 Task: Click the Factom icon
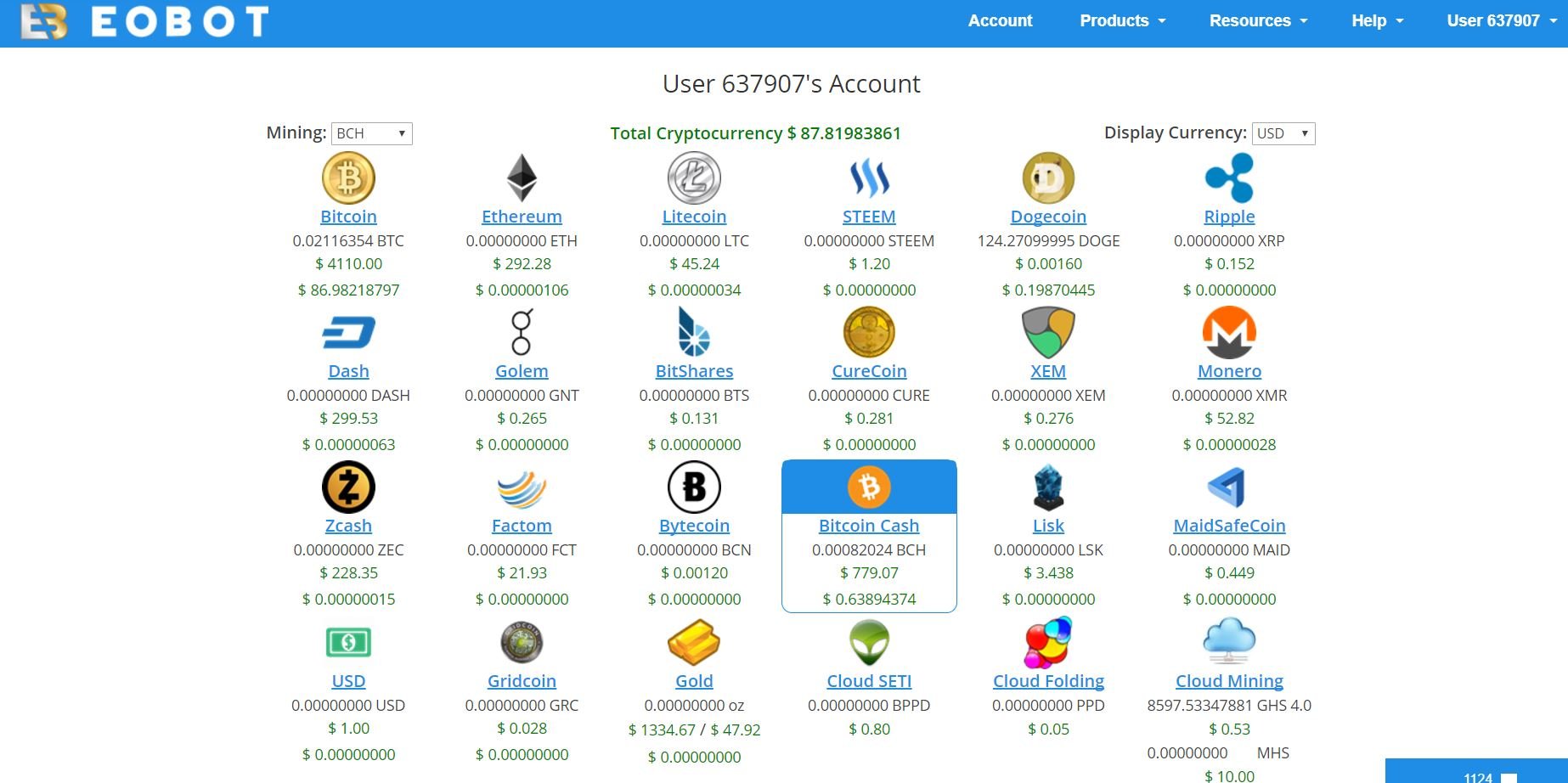click(x=522, y=488)
